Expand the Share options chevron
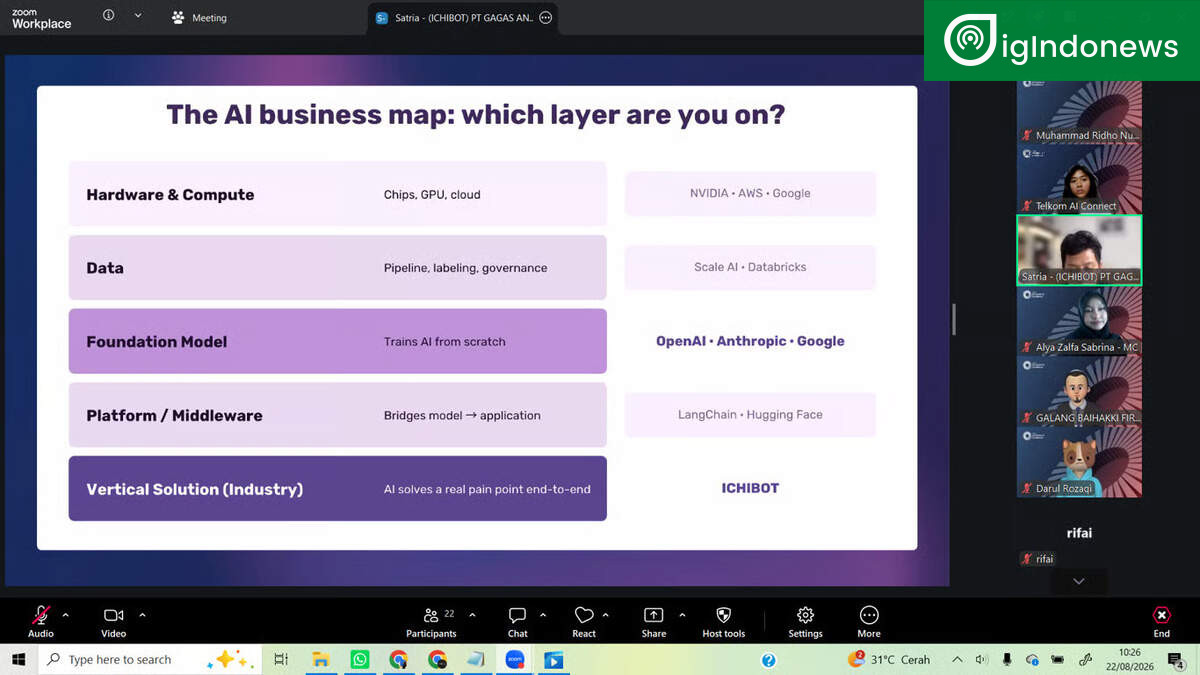This screenshot has height=675, width=1200. pyautogui.click(x=682, y=615)
